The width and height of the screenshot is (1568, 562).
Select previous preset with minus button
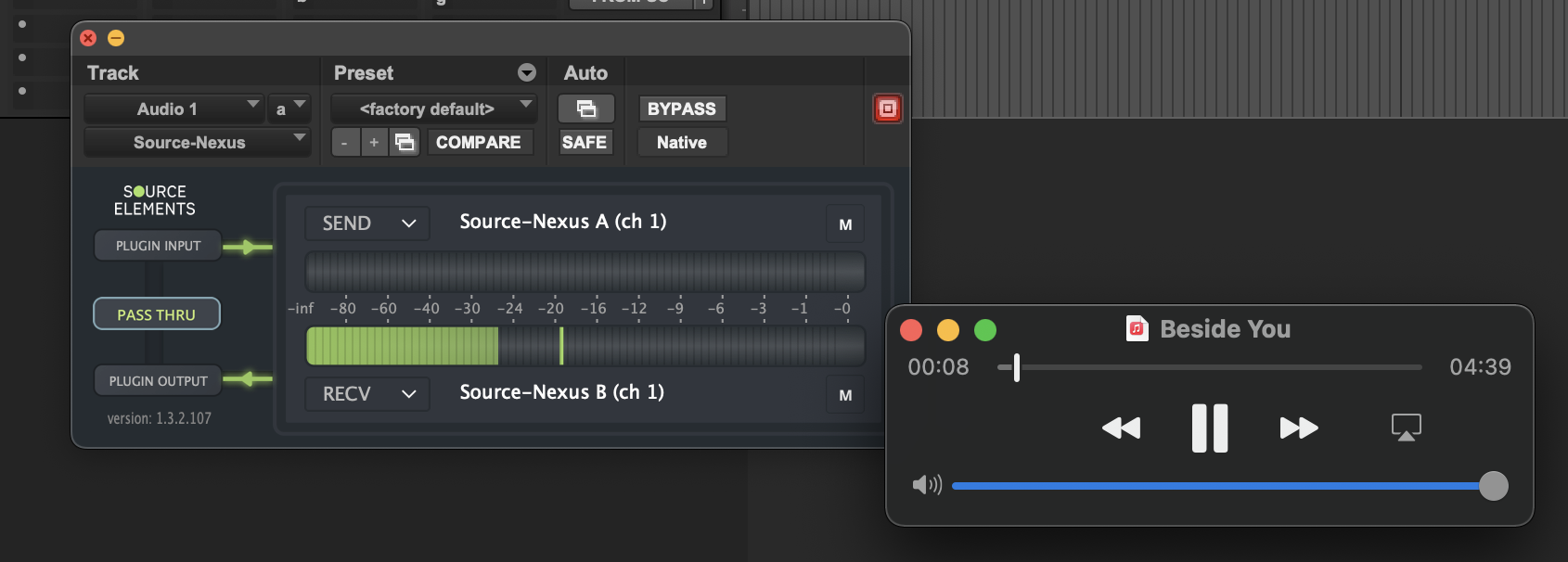344,142
